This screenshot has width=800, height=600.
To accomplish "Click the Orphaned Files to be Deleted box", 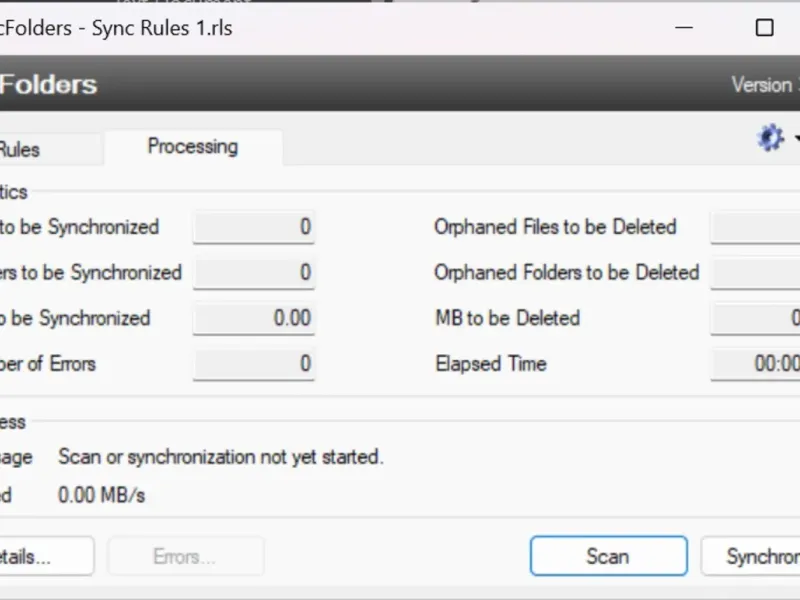I will tap(756, 227).
